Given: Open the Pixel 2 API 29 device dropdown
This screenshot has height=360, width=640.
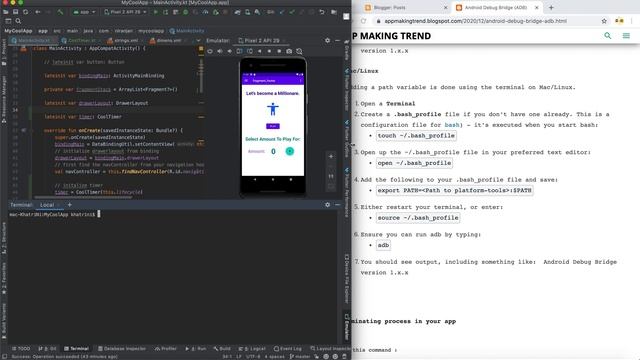Looking at the screenshot, I should coord(125,12).
